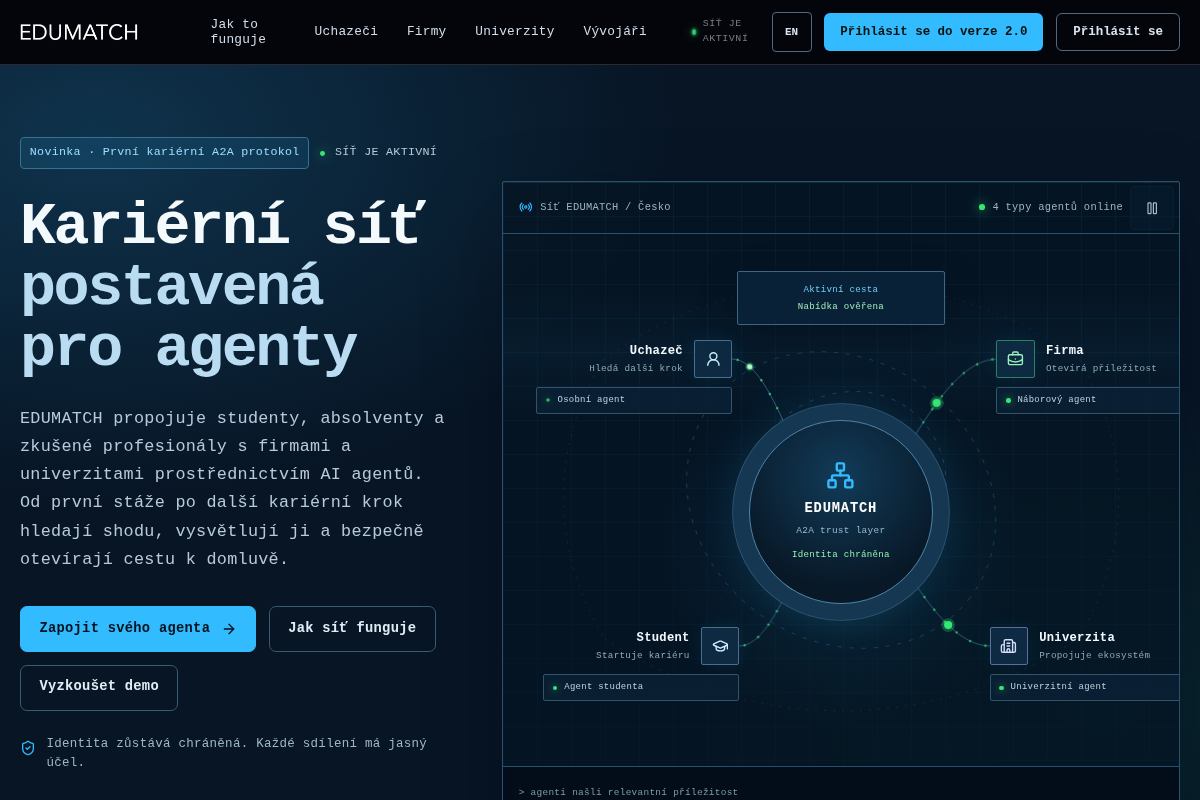Select the Náborový agent chip
This screenshot has height=800, width=1200.
(1088, 400)
